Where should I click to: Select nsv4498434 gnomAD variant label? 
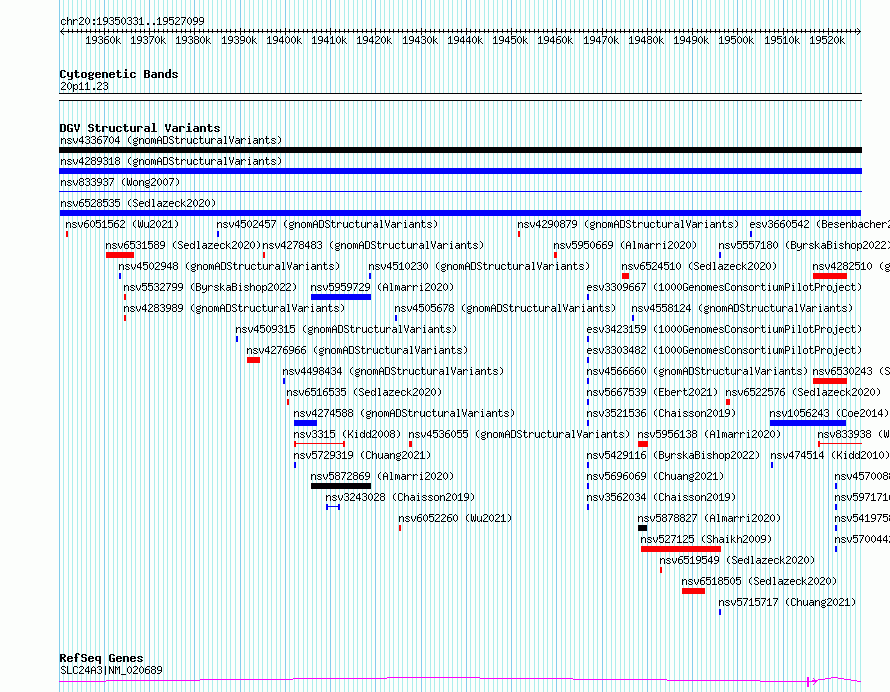tap(393, 371)
